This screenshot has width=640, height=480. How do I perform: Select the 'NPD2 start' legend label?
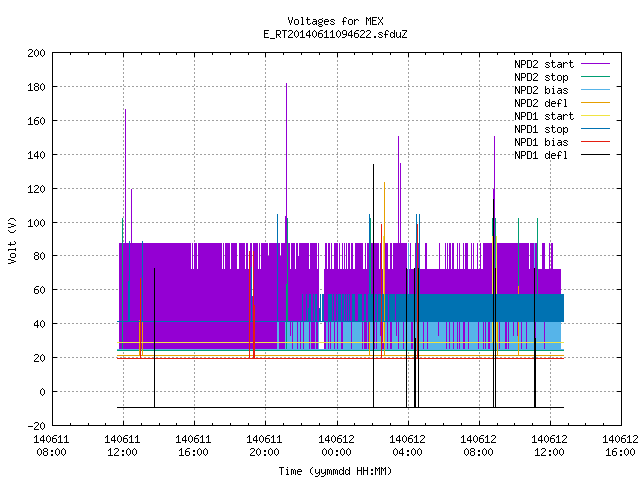click(x=544, y=64)
